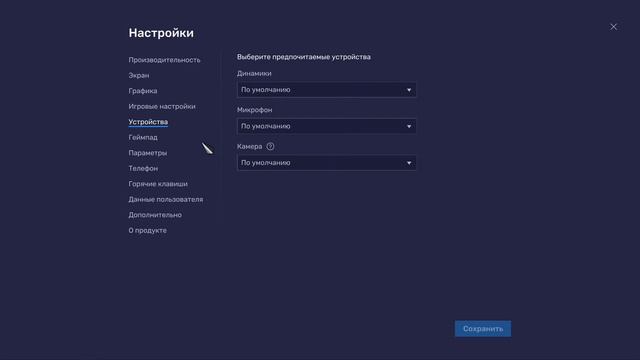Viewport: 640px width, 360px height.
Task: Click the Микрофон label
Action: click(254, 110)
